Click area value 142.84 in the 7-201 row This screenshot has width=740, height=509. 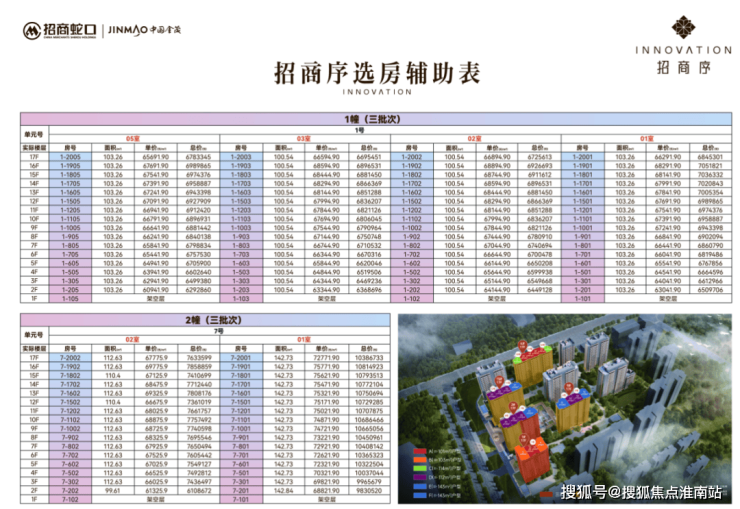tap(284, 491)
